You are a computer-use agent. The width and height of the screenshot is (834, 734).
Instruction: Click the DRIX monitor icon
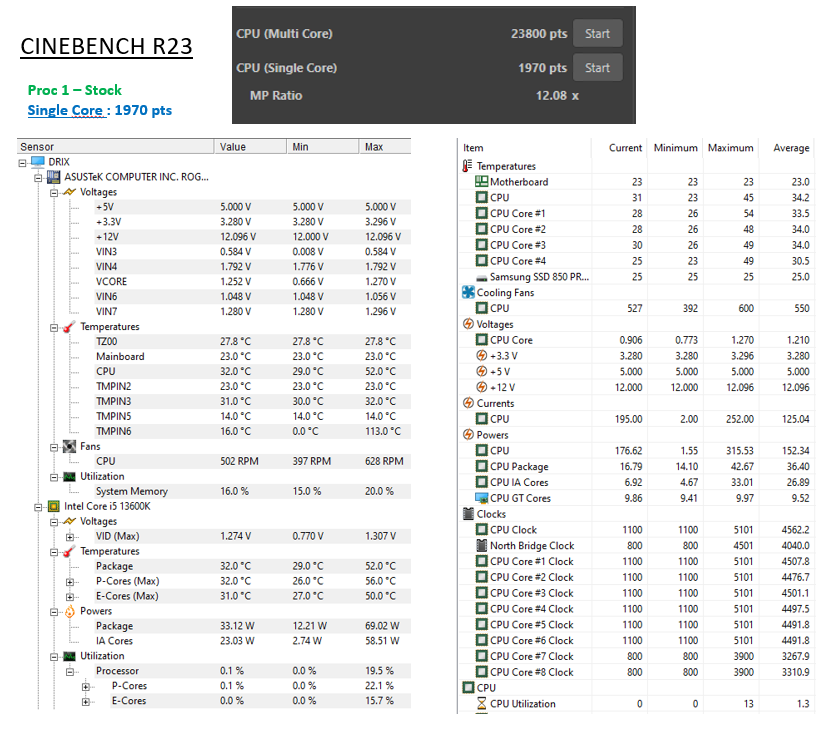tap(38, 162)
